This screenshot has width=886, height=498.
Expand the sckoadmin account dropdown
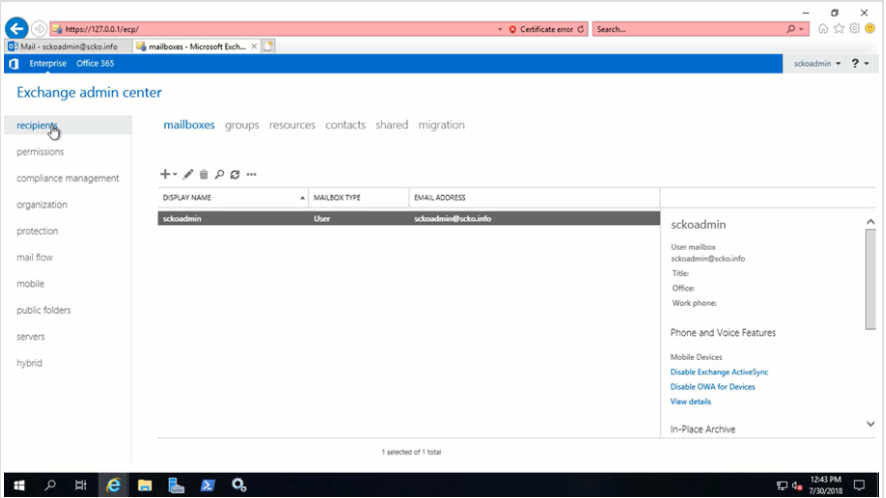[x=817, y=64]
